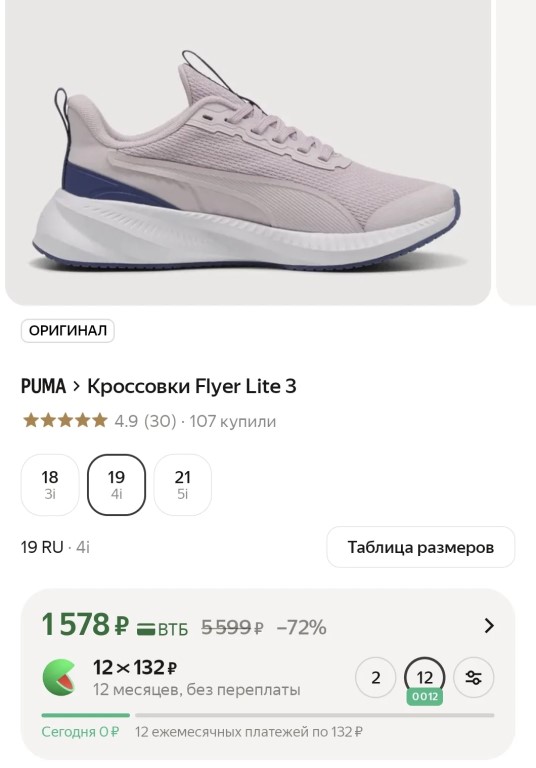Click the green Split installment logo icon

[59, 678]
